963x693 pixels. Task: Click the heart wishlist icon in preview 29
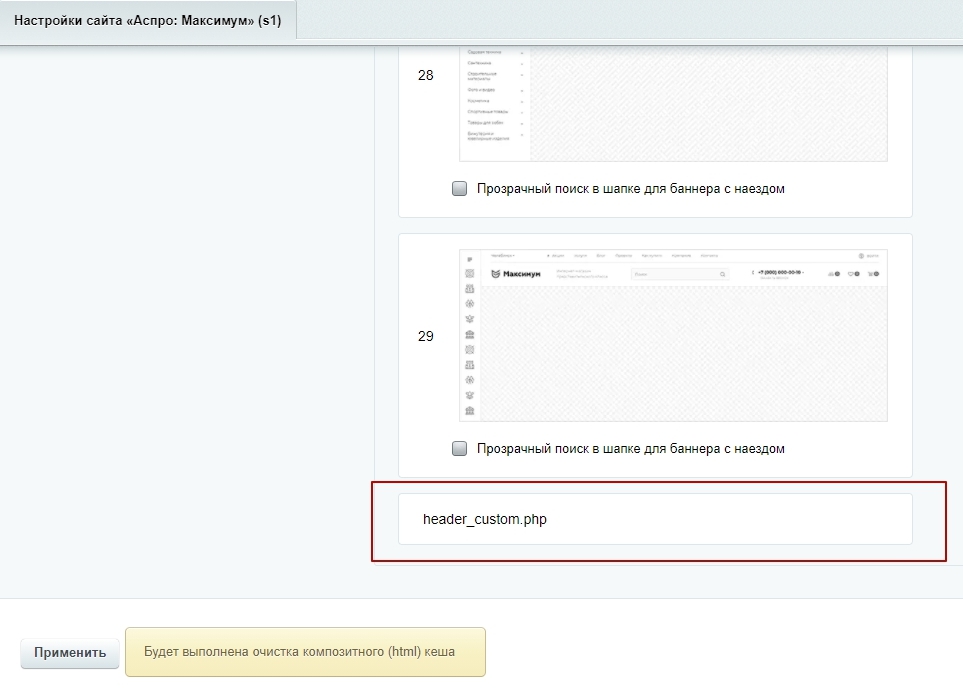[853, 274]
